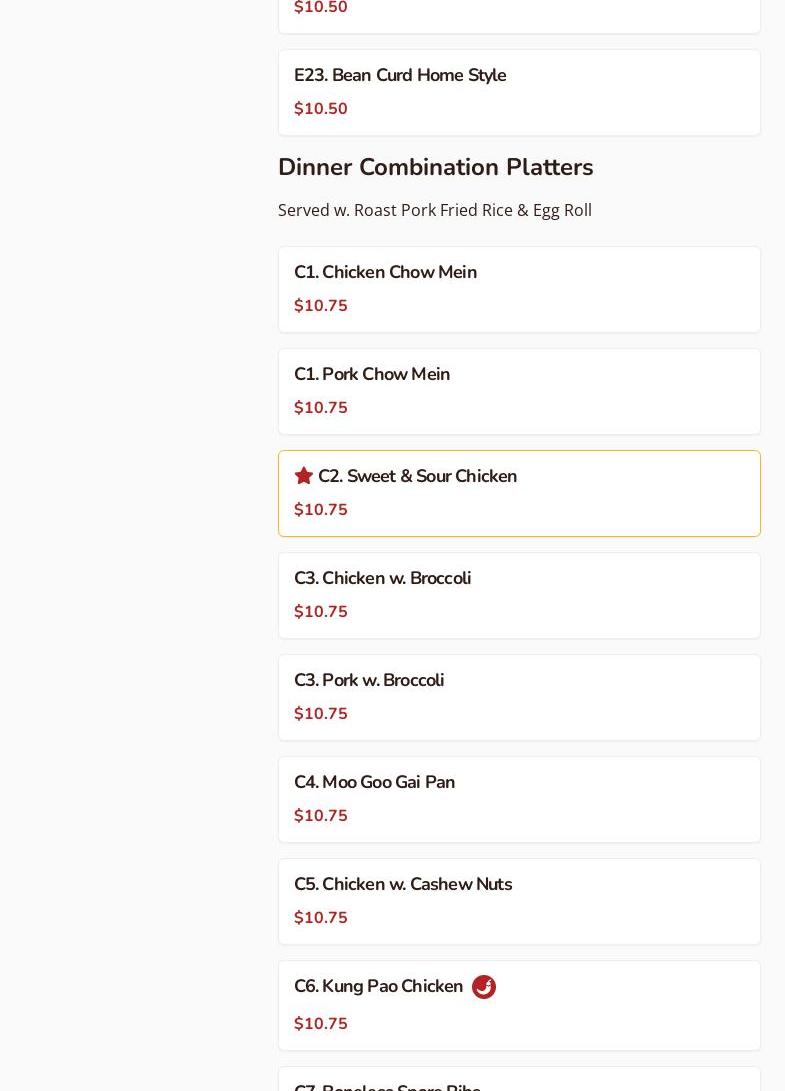
Task: Open C6. Kung Pao Chicken item
Action: pos(378,987)
